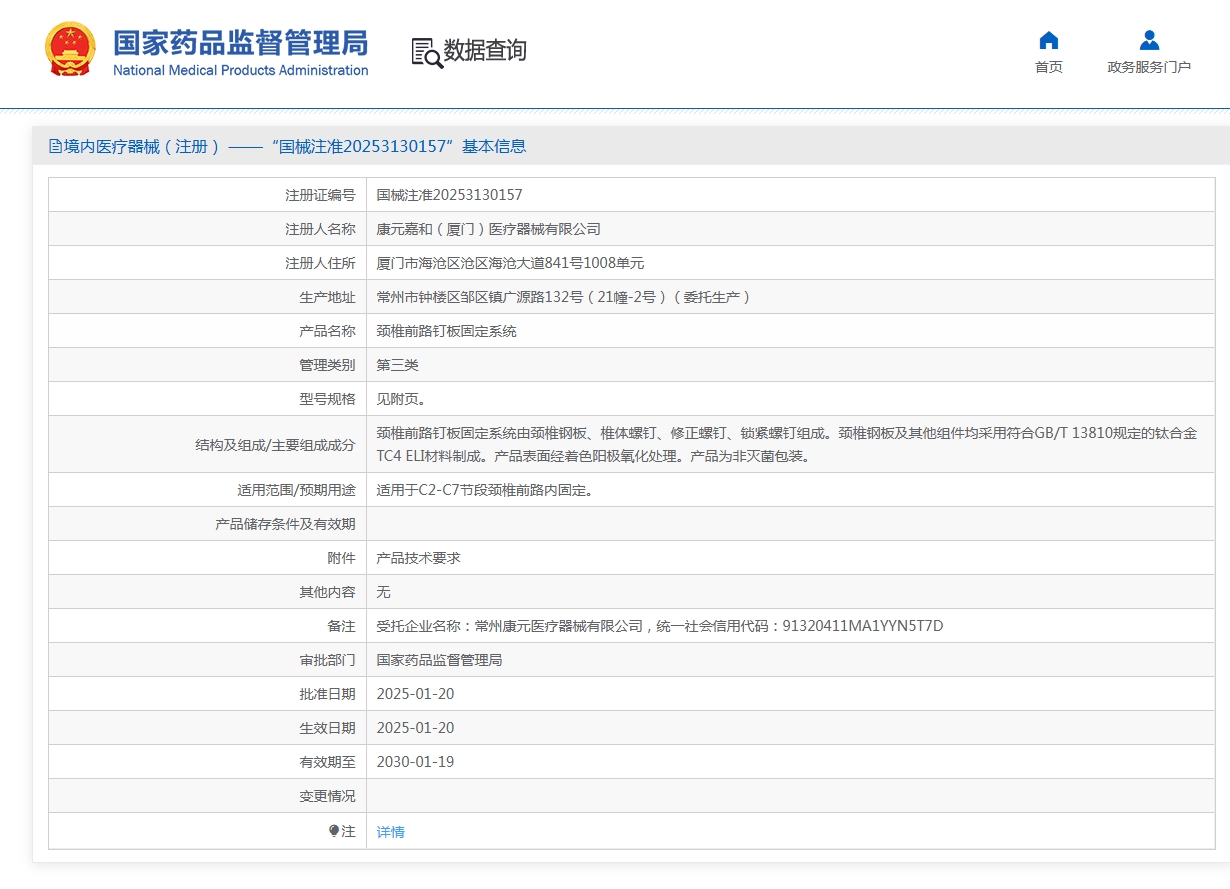Image resolution: width=1230 pixels, height=889 pixels.
Task: Click the 其他内容 label
Action: 327,592
